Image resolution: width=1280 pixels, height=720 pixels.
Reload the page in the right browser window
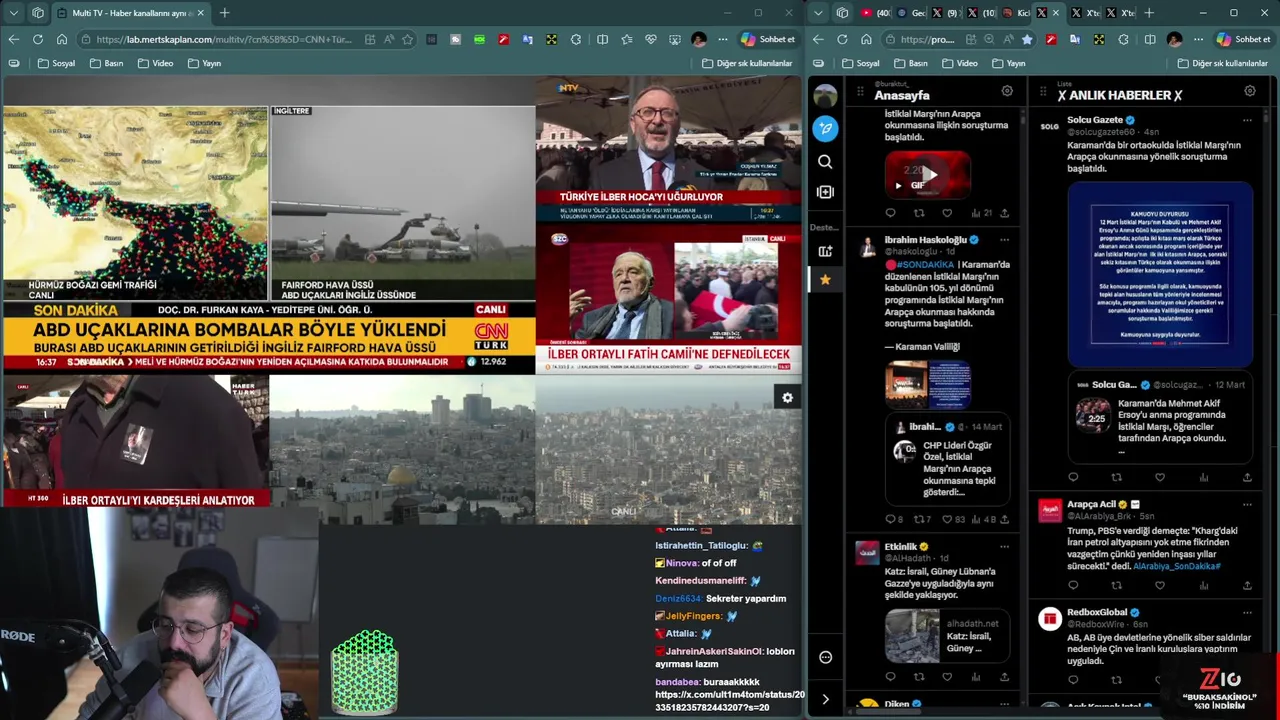pyautogui.click(x=842, y=39)
